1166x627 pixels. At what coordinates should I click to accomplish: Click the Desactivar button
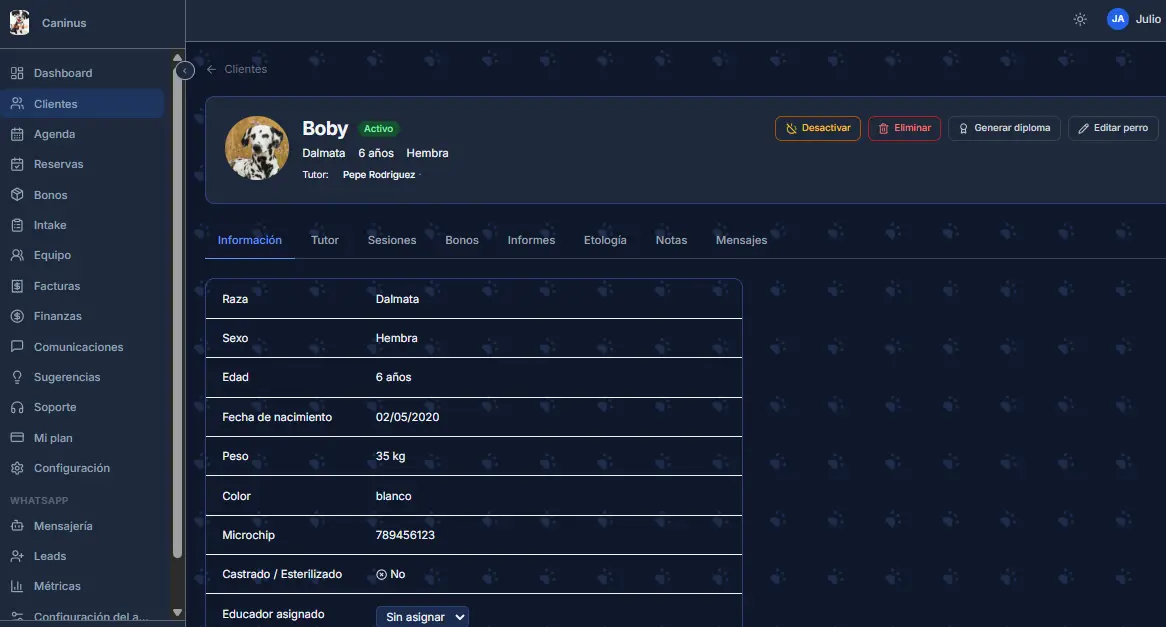click(x=818, y=128)
